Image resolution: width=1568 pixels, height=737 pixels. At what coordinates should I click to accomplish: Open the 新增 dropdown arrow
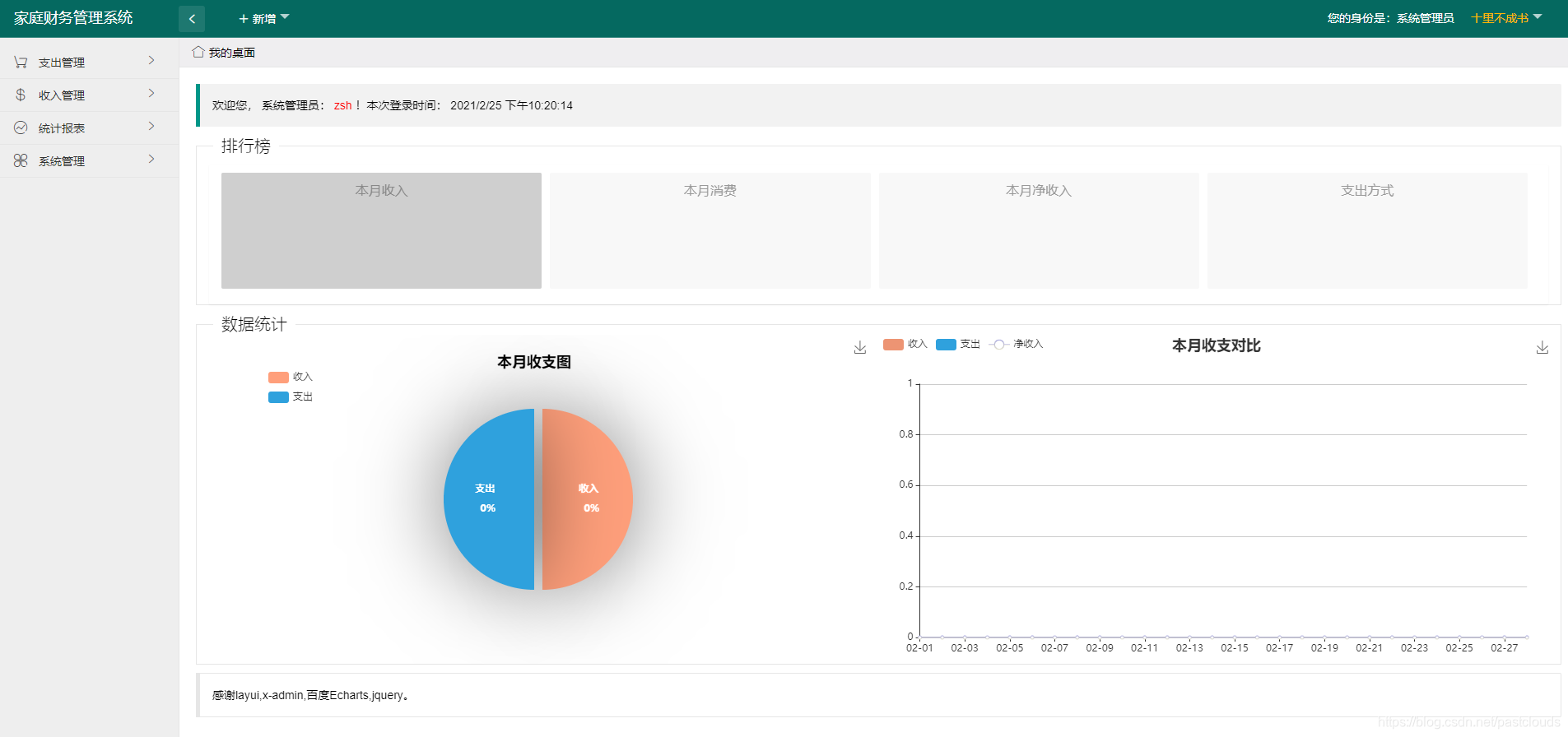click(x=285, y=16)
